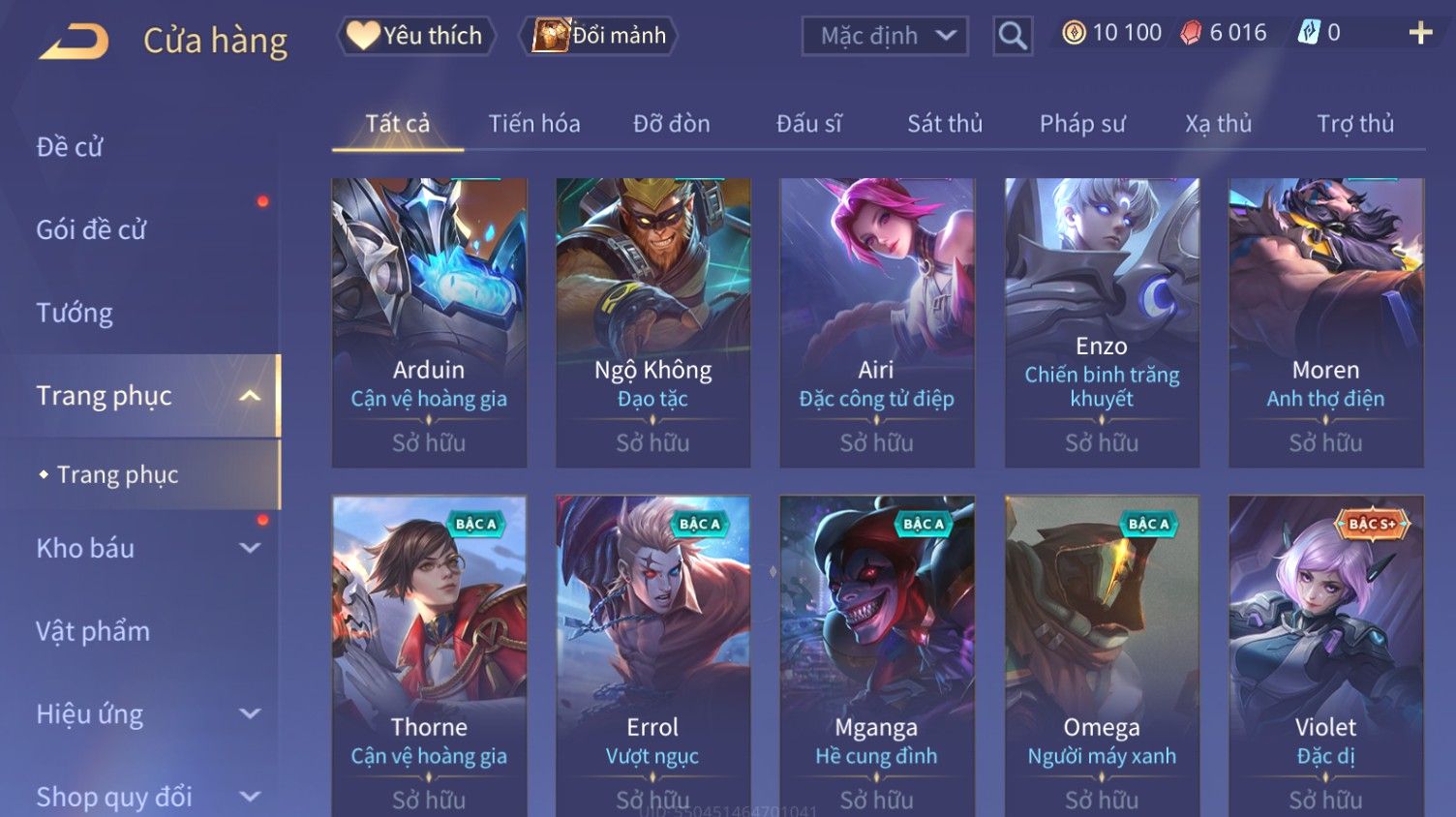The height and width of the screenshot is (817, 1456).
Task: Tap the blue voucher currency icon
Action: pos(1309,33)
